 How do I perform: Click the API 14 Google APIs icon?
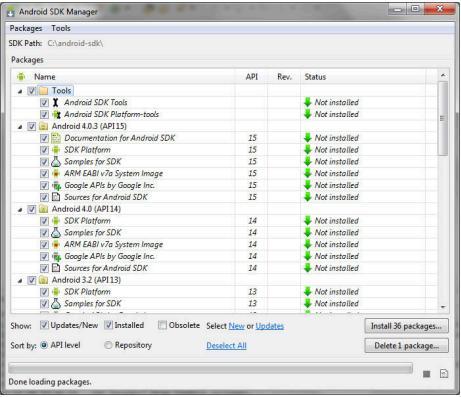tap(56, 256)
